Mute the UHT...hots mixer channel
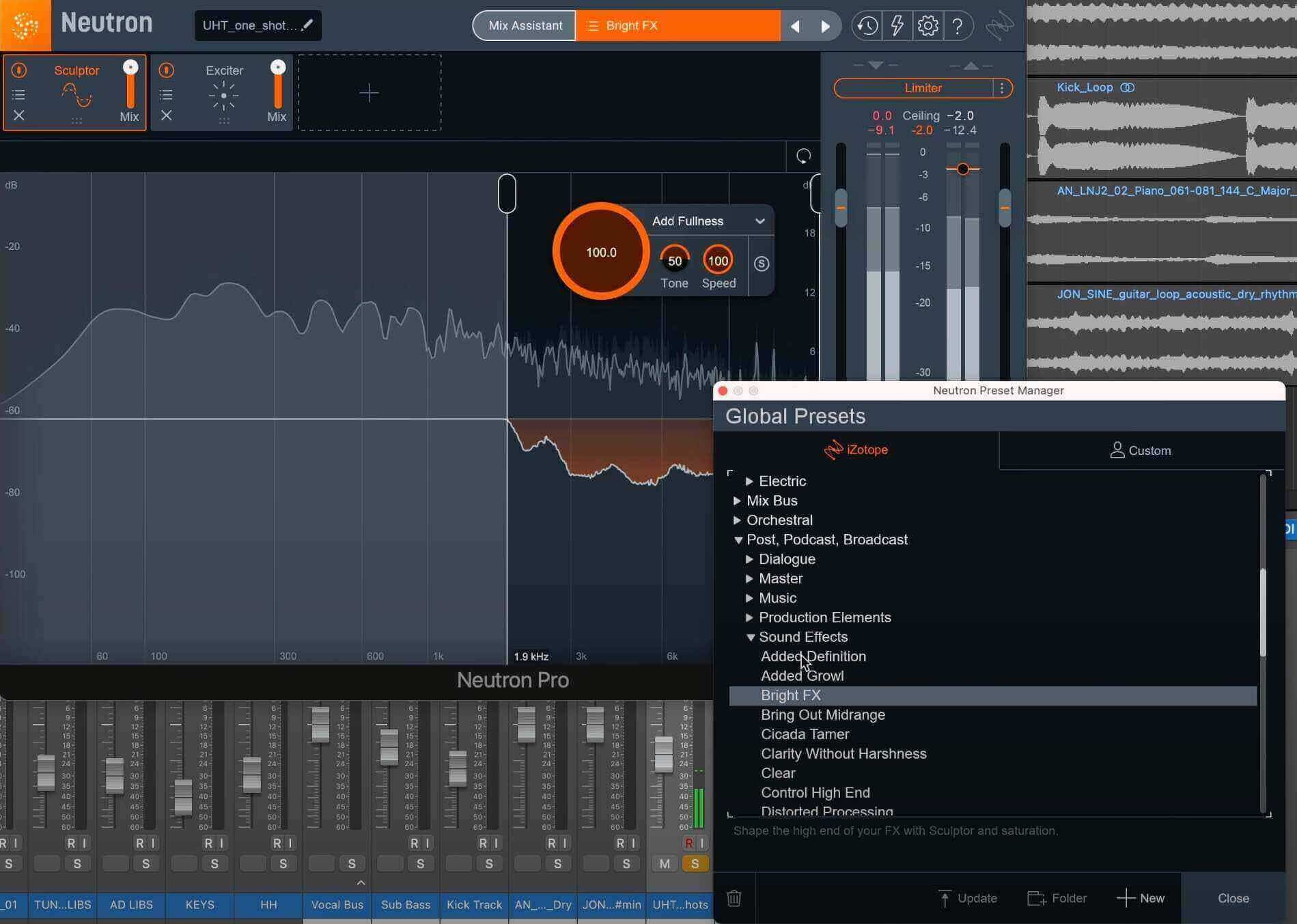This screenshot has height=924, width=1297. [x=665, y=863]
